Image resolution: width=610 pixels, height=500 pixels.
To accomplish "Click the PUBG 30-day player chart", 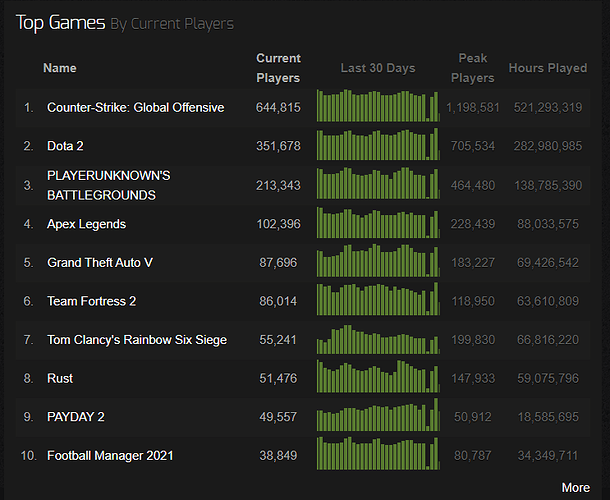I will coord(378,183).
